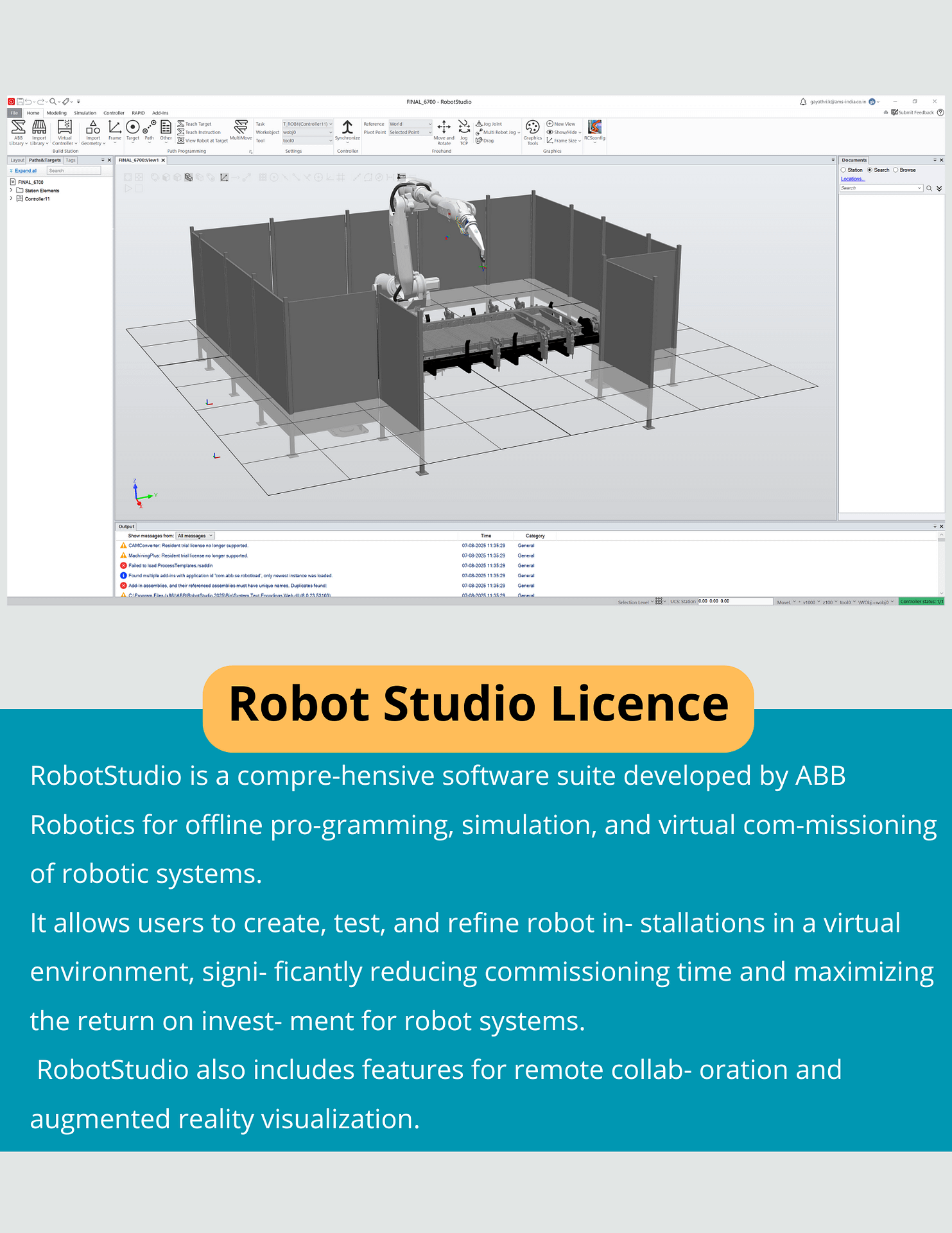952x1233 pixels.
Task: Click the Locations... link
Action: click(852, 179)
